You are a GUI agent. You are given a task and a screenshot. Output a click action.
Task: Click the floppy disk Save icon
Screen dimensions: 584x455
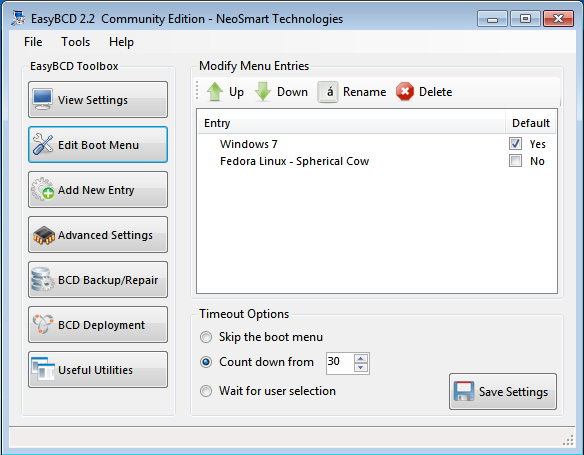pyautogui.click(x=464, y=391)
